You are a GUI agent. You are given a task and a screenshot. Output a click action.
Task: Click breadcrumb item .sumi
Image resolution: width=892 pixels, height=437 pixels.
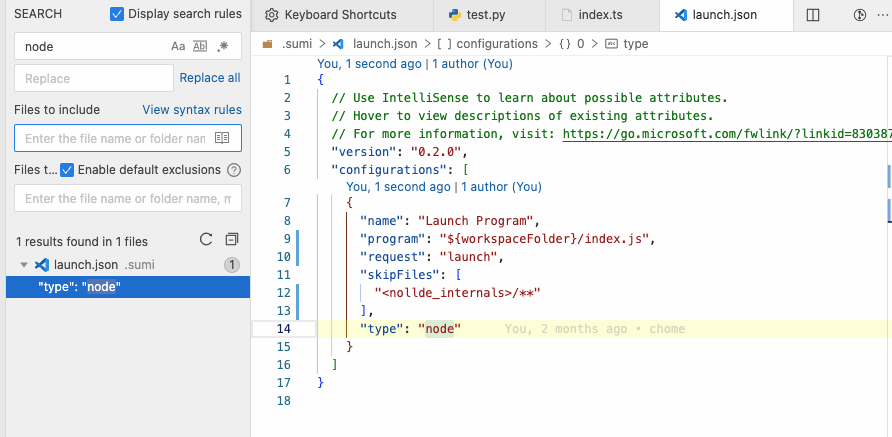[296, 44]
